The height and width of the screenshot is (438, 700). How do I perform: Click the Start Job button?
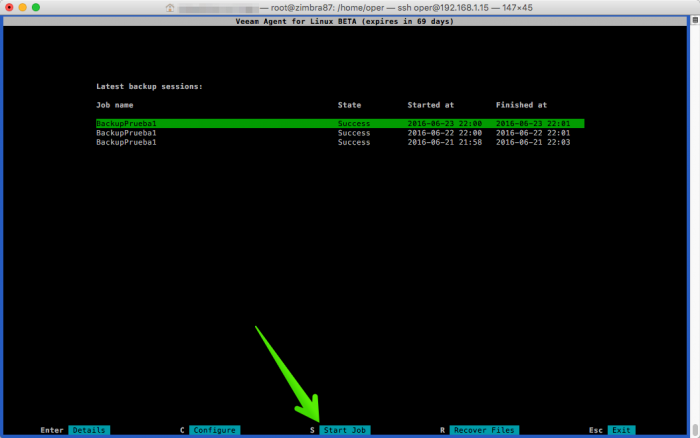[x=345, y=430]
